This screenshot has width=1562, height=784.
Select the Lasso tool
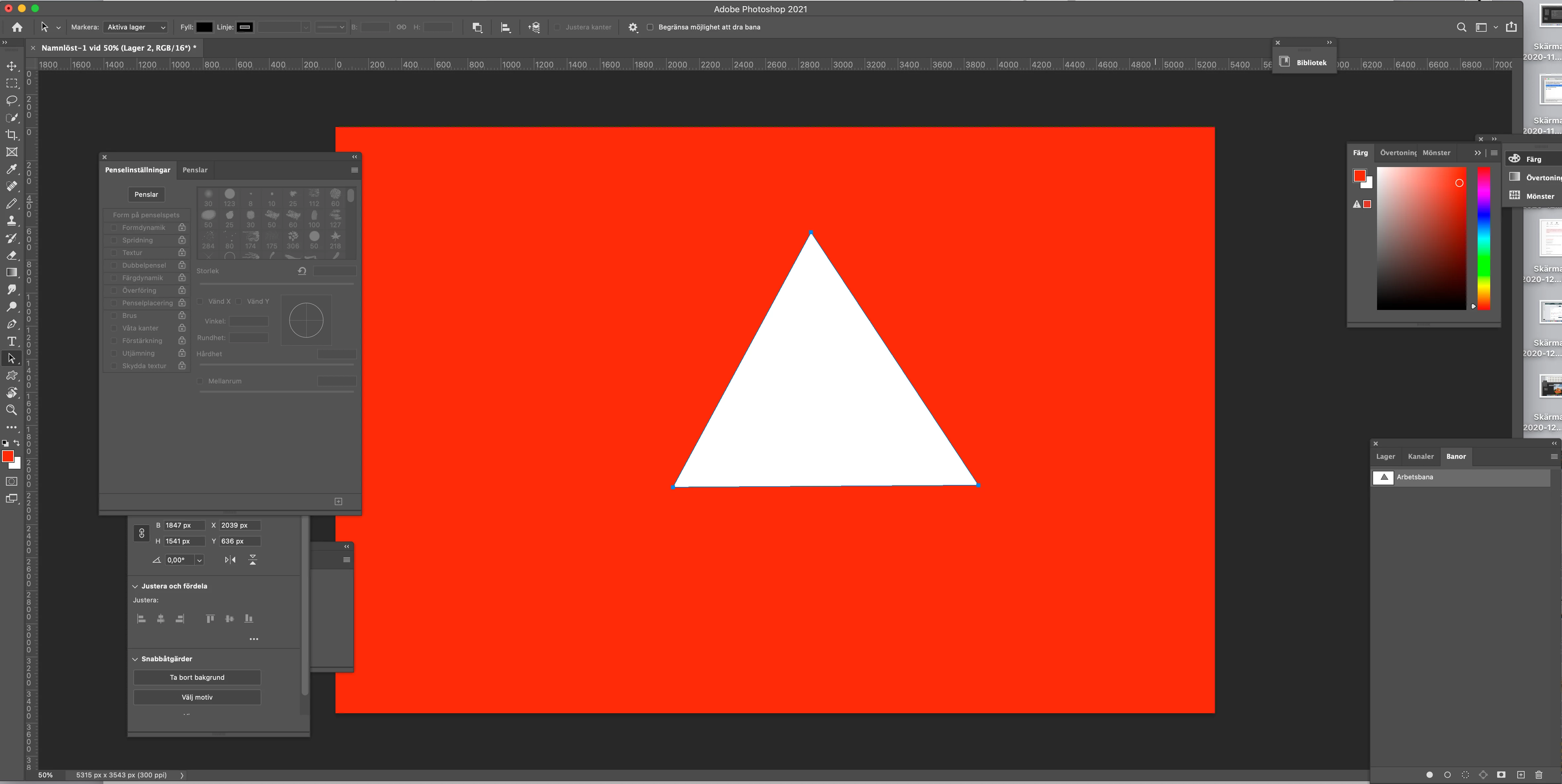point(12,100)
